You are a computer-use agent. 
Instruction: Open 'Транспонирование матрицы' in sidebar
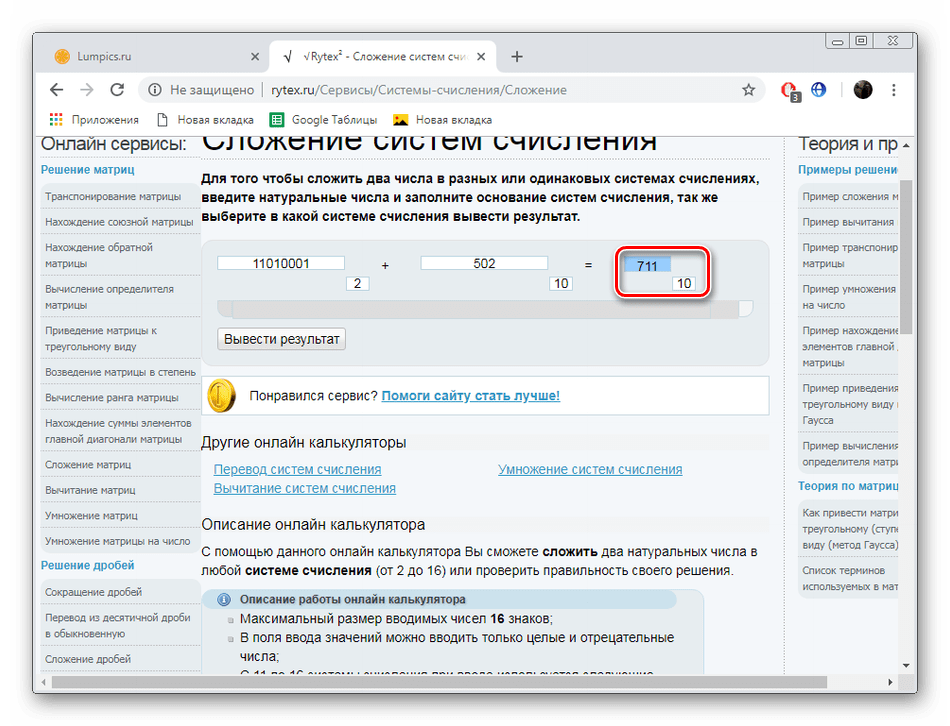(113, 196)
